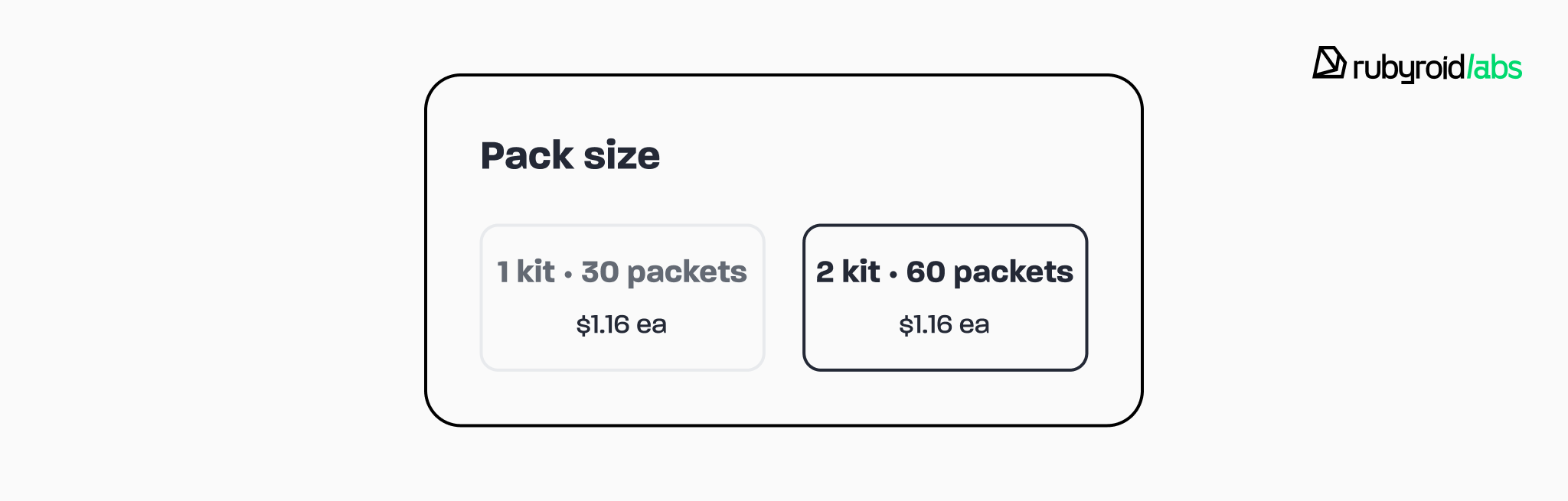Click the "2 kit" label text

pos(848,272)
